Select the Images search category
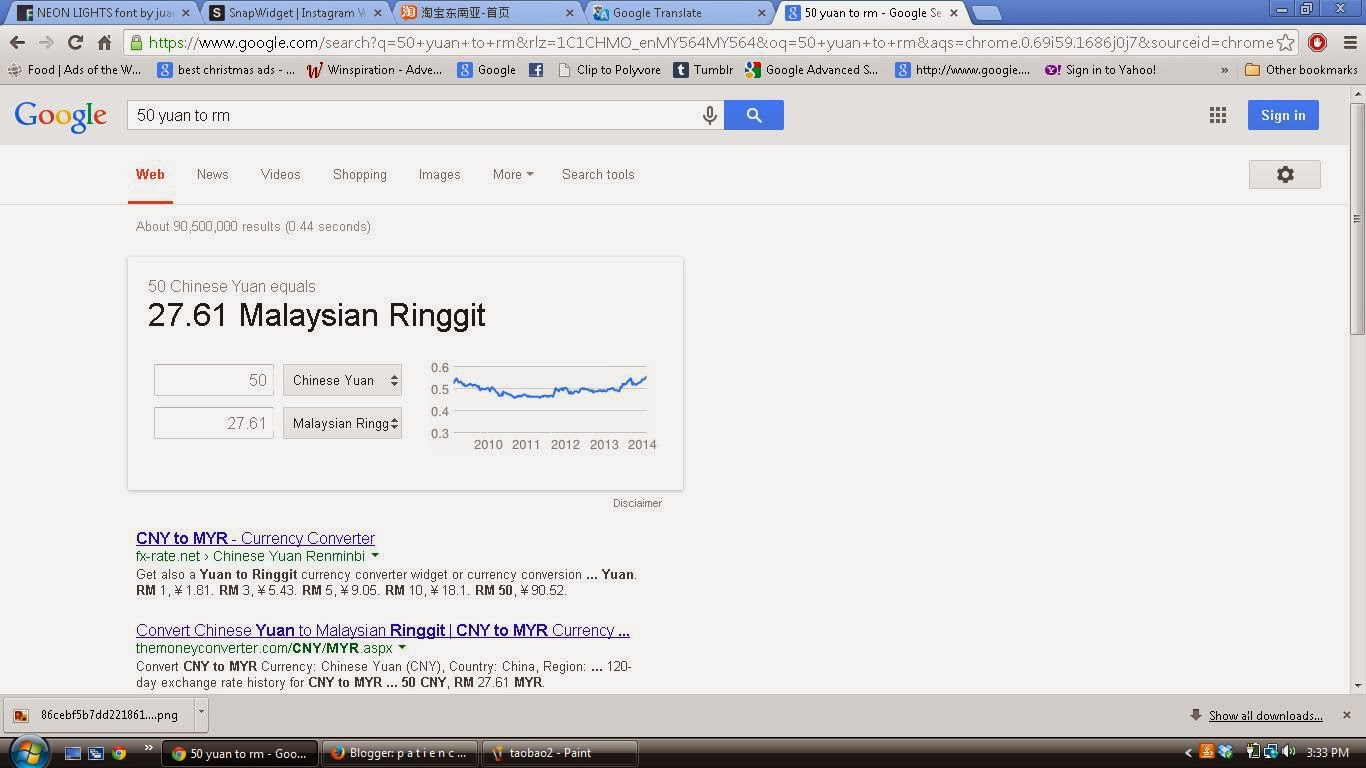The height and width of the screenshot is (768, 1366). (x=440, y=174)
